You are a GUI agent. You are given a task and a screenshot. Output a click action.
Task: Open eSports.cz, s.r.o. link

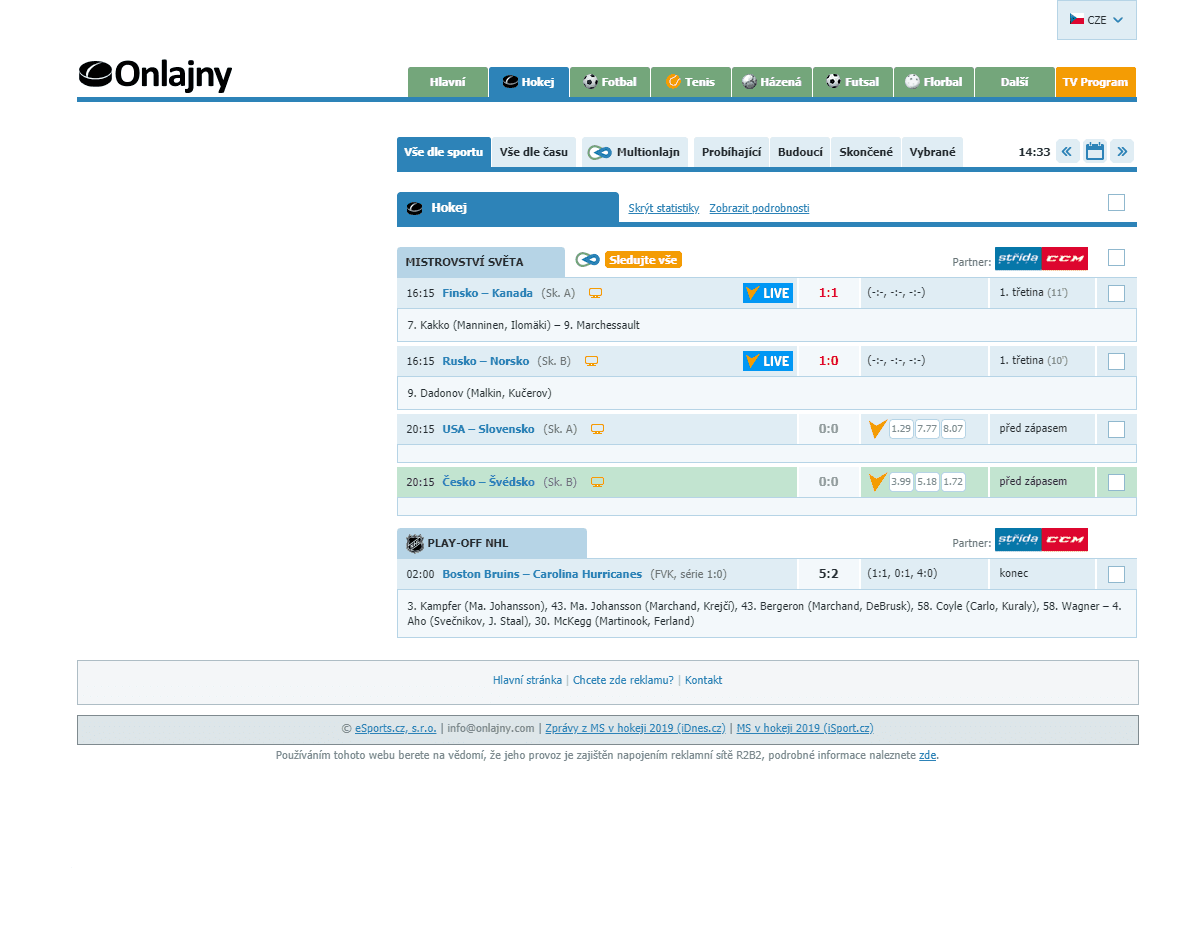coord(396,729)
